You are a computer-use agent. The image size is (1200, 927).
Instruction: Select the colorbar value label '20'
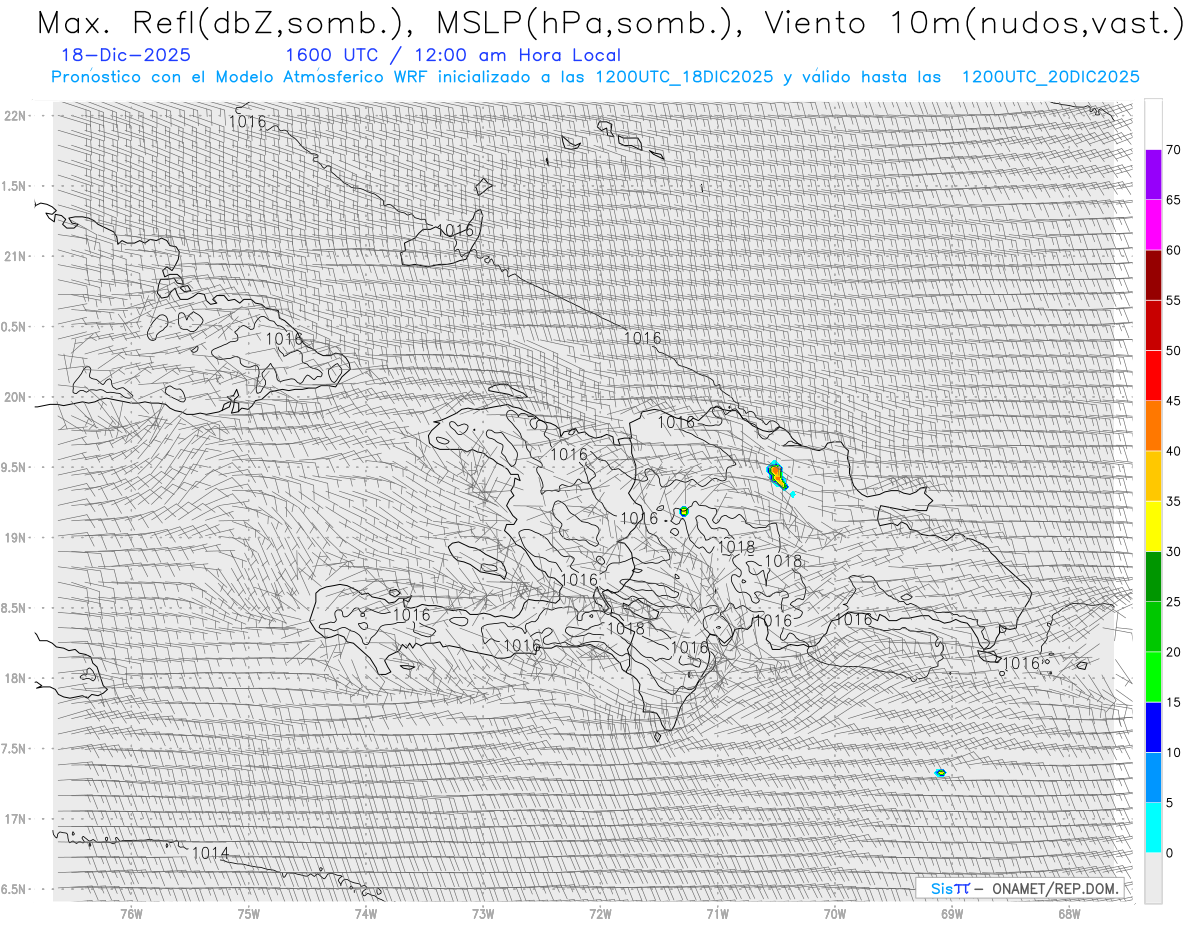[1173, 652]
